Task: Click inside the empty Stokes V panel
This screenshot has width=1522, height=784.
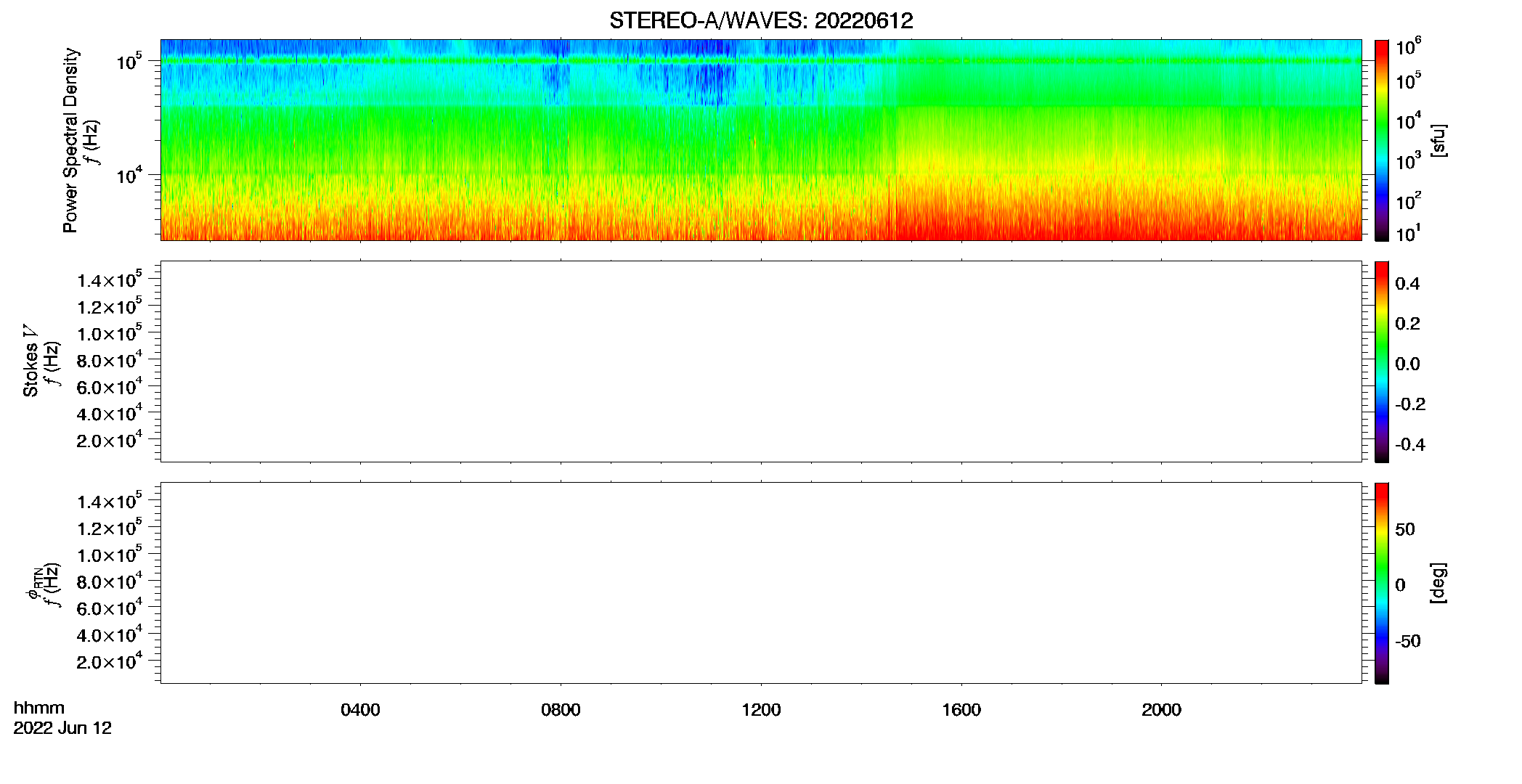Action: coord(761,362)
